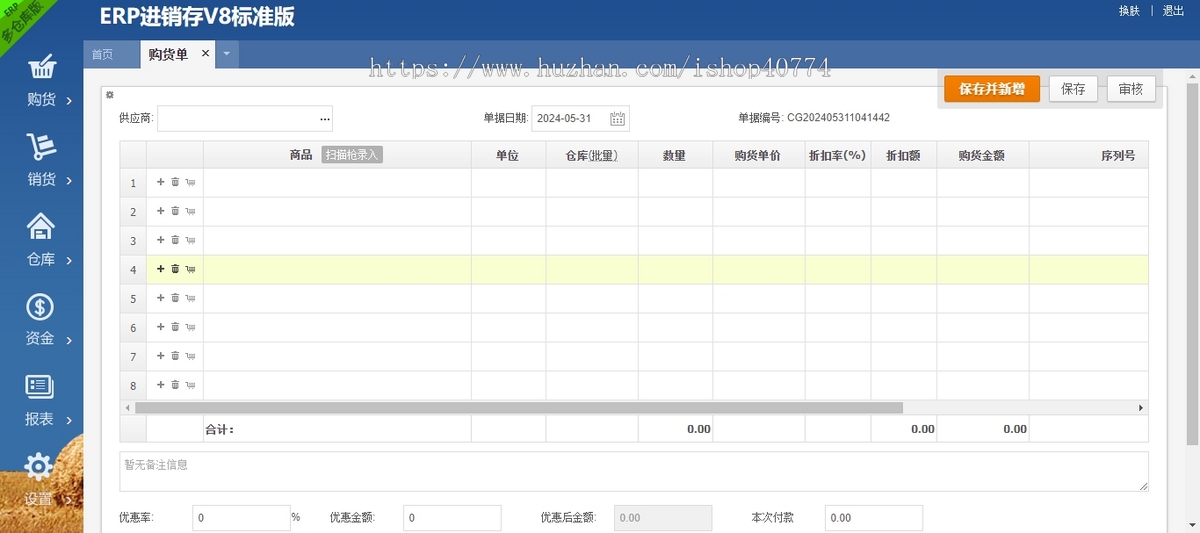The image size is (1200, 533).
Task: Add a row using plus icon in row 1
Action: click(x=160, y=182)
